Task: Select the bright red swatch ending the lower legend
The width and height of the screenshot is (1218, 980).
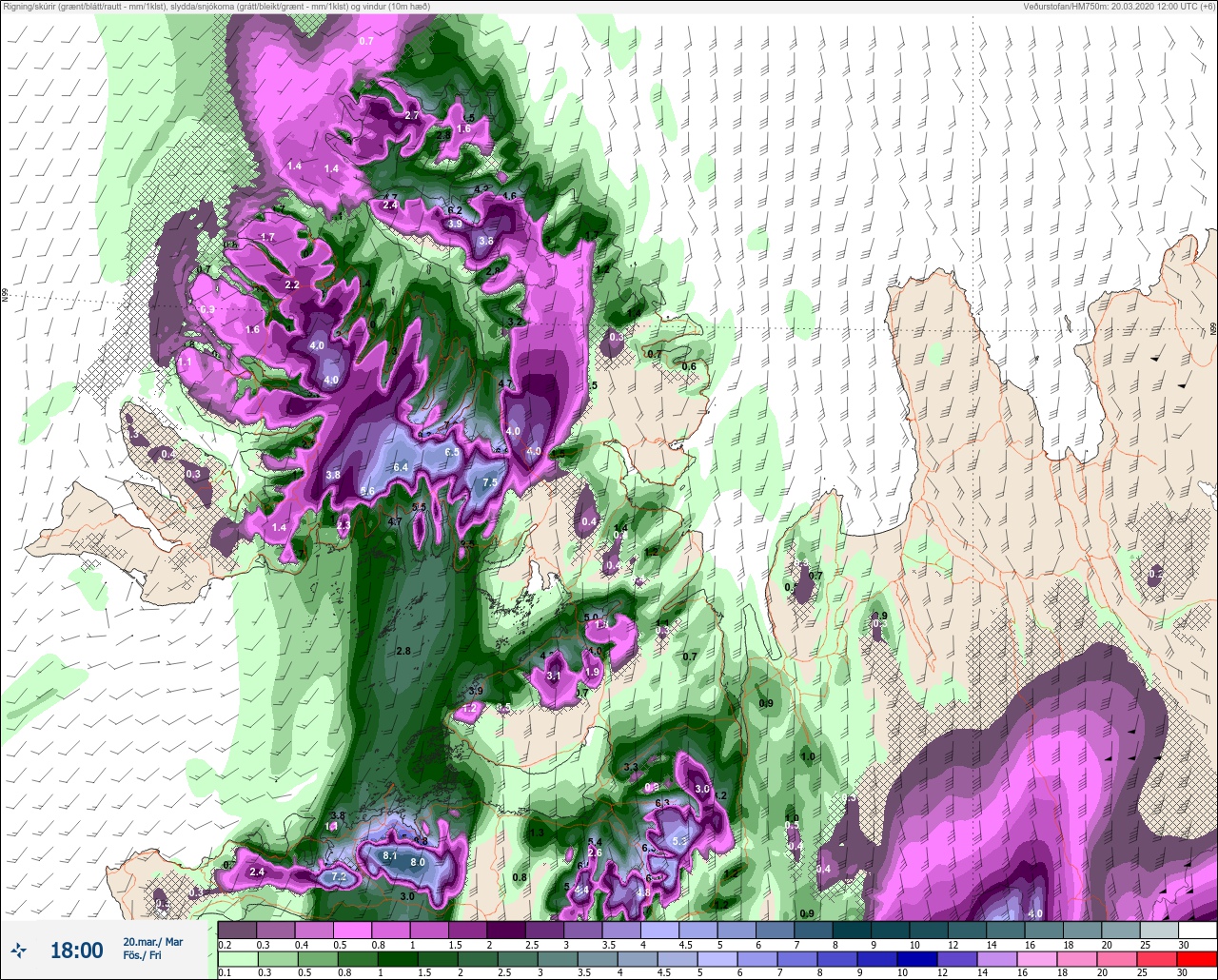Action: [x=1198, y=957]
